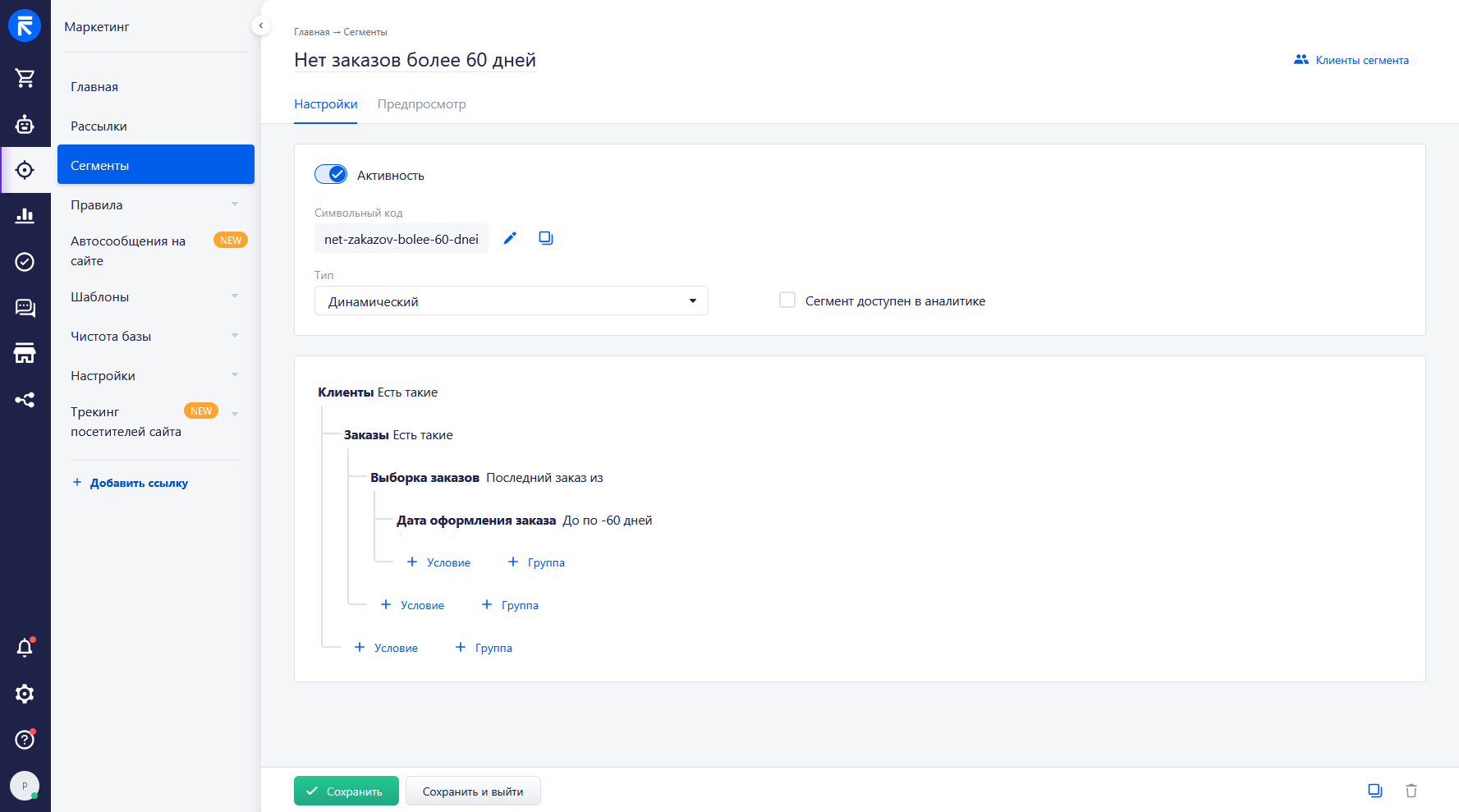
Task: Click Главная breadcrumb link
Action: click(312, 32)
